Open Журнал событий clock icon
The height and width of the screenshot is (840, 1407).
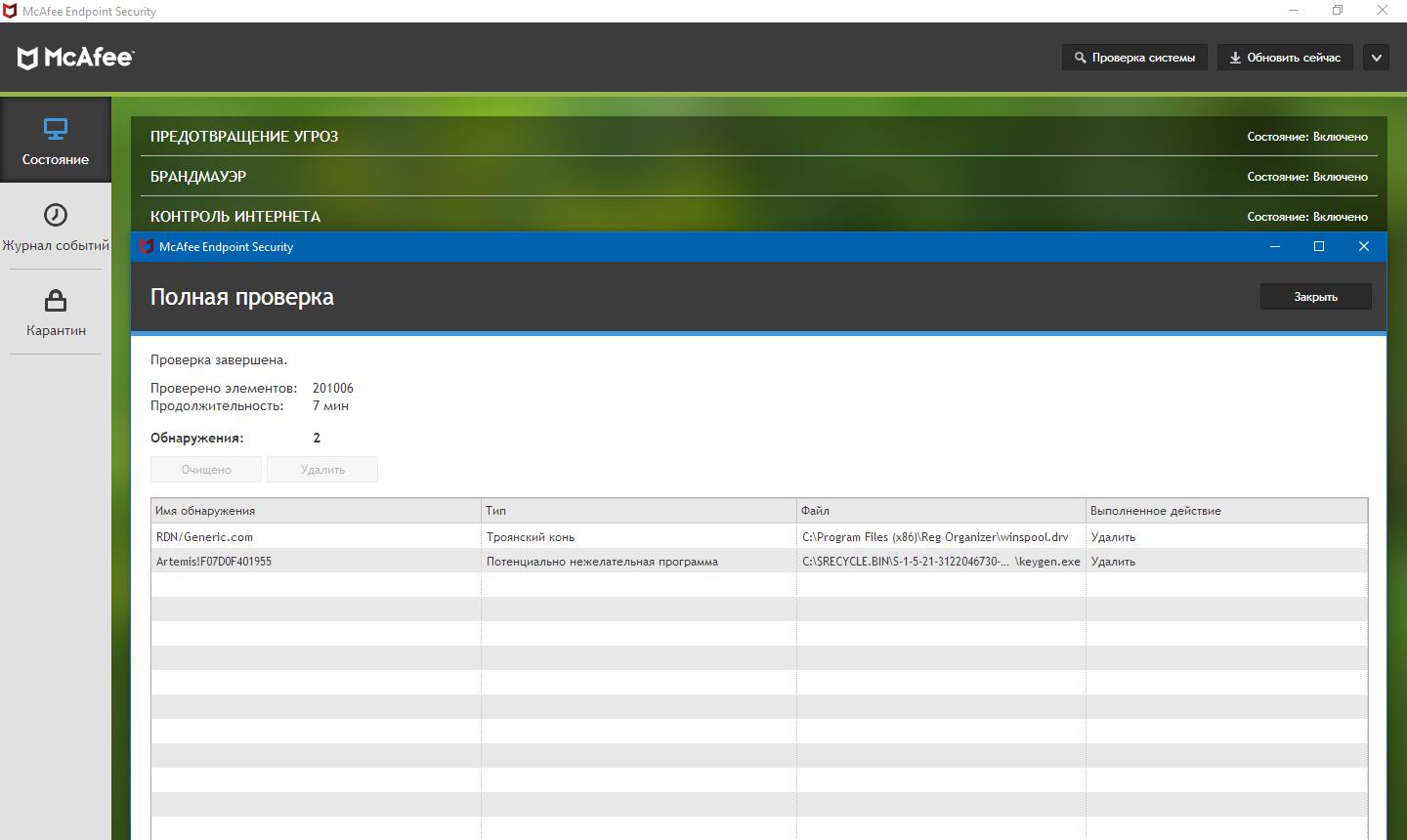tap(56, 214)
